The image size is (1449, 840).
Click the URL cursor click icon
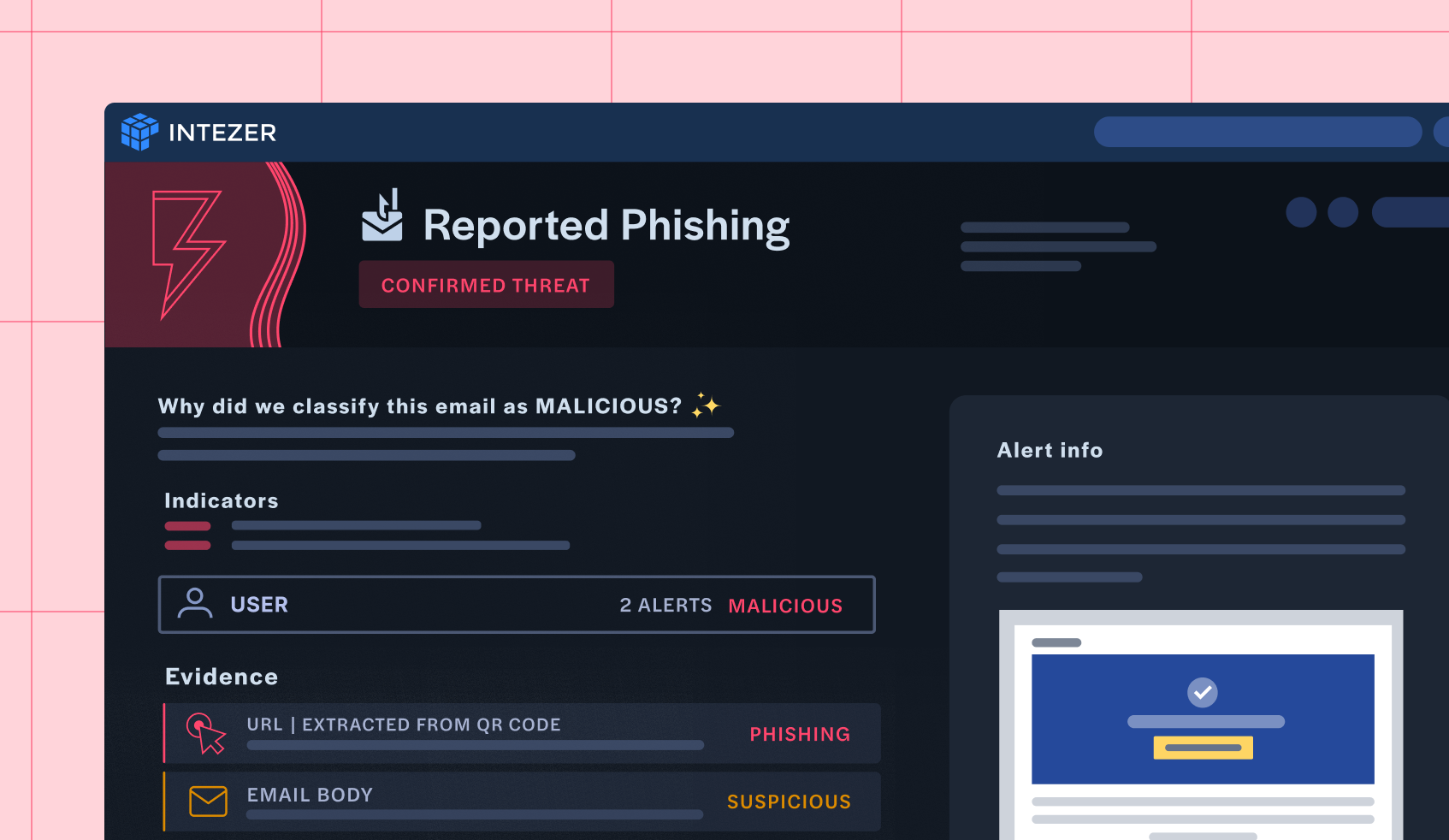tap(206, 733)
